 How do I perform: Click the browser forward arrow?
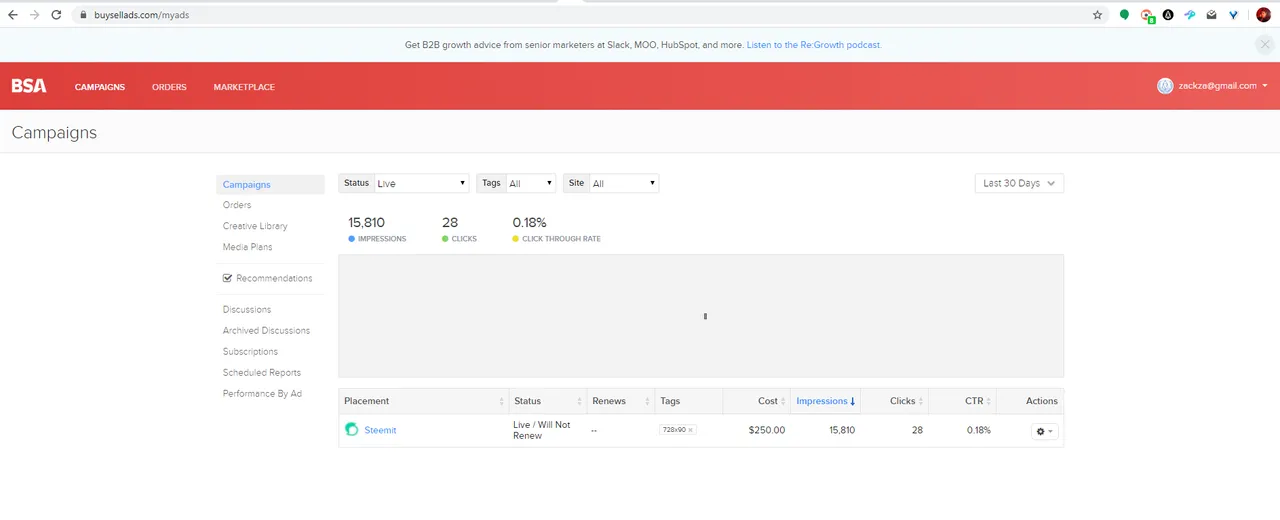pyautogui.click(x=35, y=15)
